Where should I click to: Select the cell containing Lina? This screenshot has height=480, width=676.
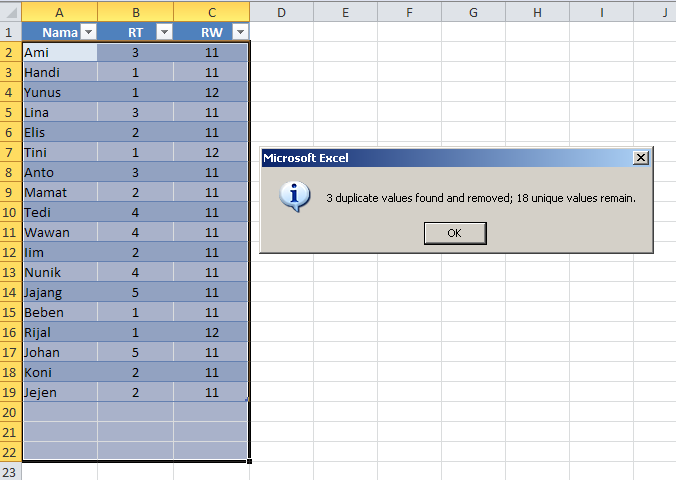[59, 112]
